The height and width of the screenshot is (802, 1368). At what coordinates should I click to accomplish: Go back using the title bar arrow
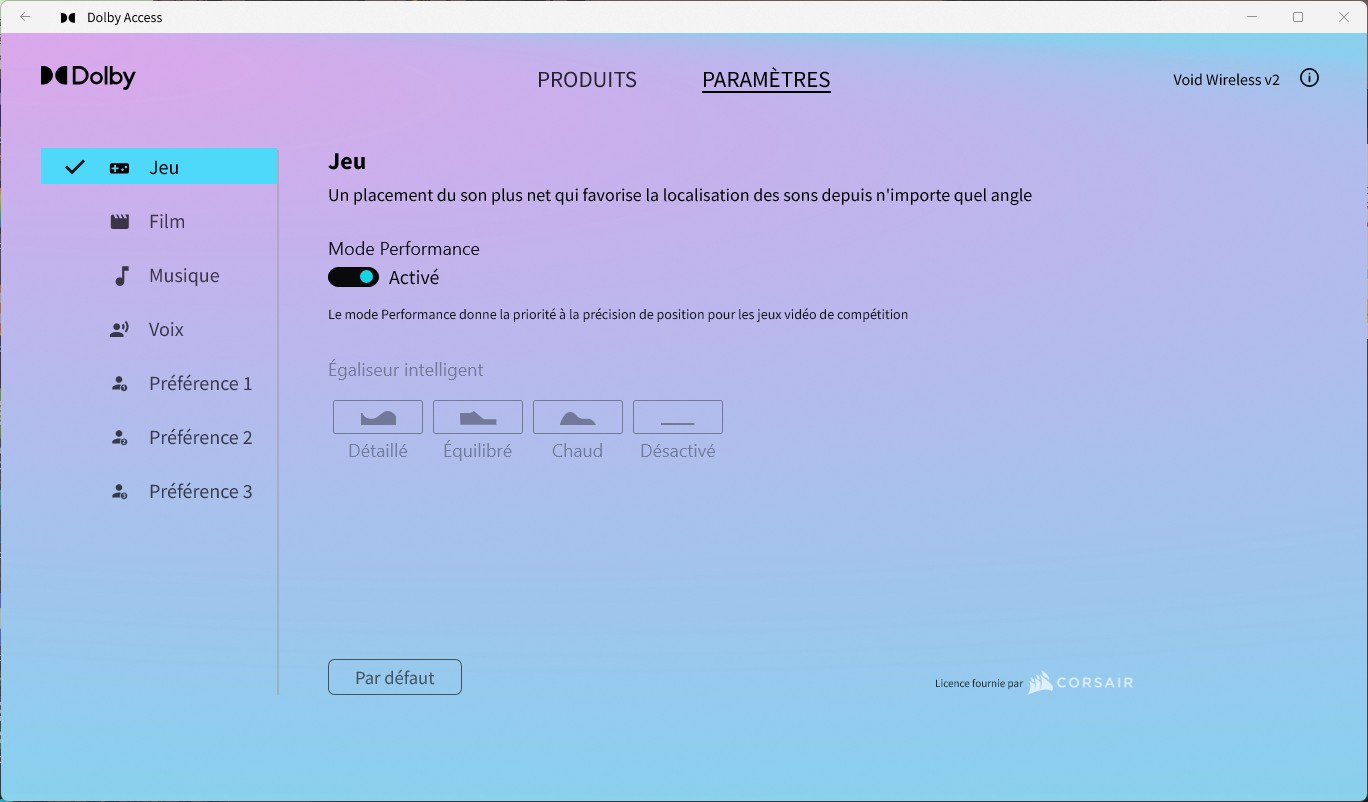25,17
